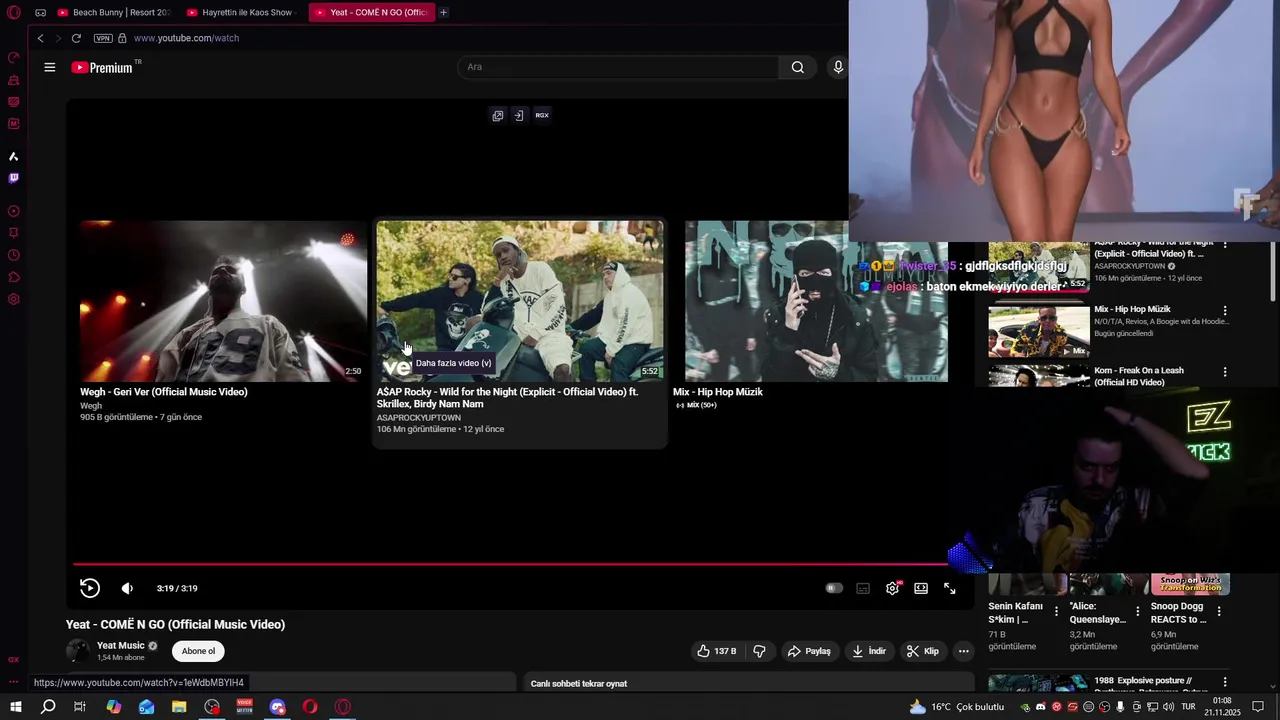Play Wegh - Geri Ver suggested video
This screenshot has height=720, width=1280.
[x=223, y=301]
